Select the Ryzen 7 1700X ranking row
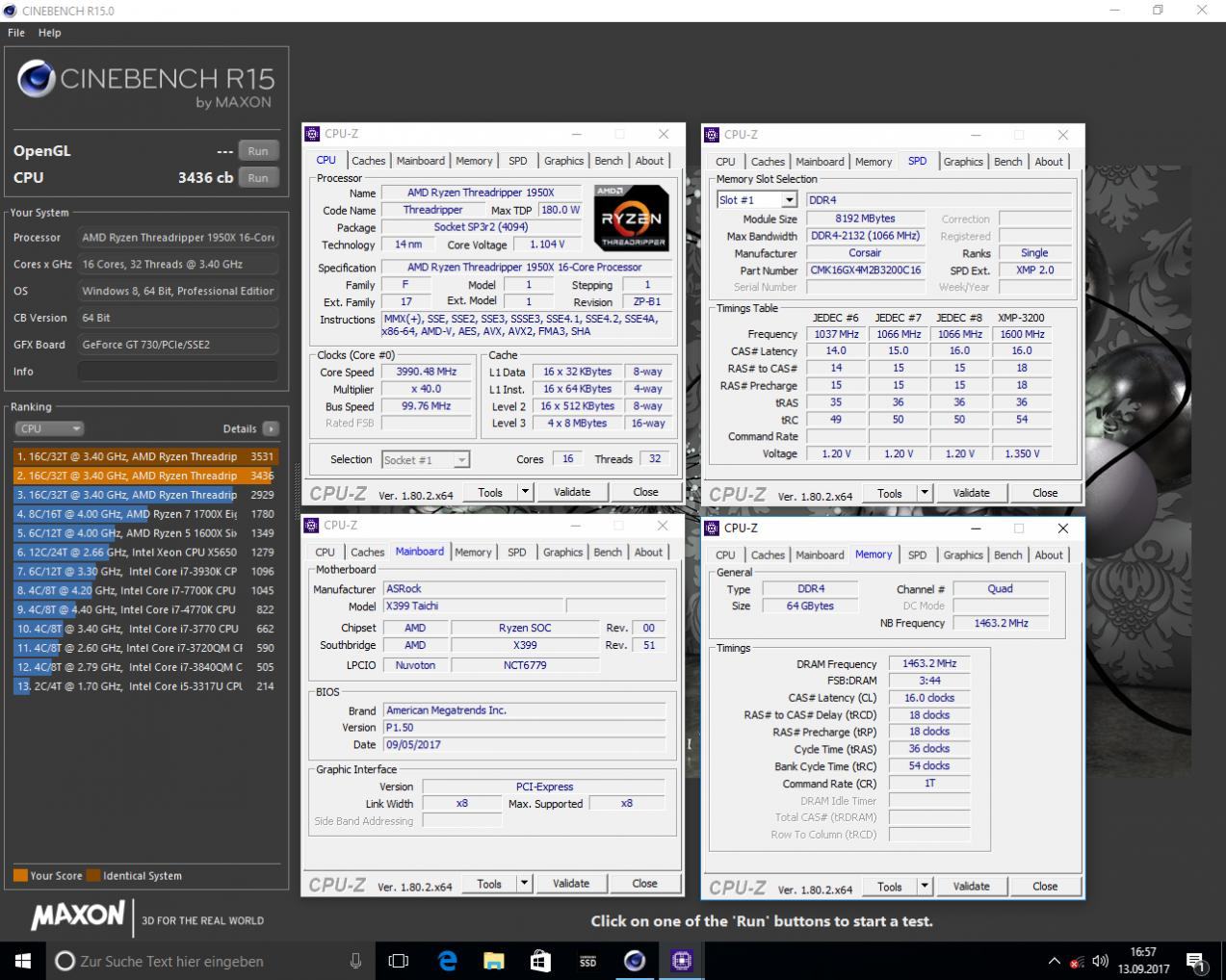Screen dimensions: 1226x980 coord(145,514)
